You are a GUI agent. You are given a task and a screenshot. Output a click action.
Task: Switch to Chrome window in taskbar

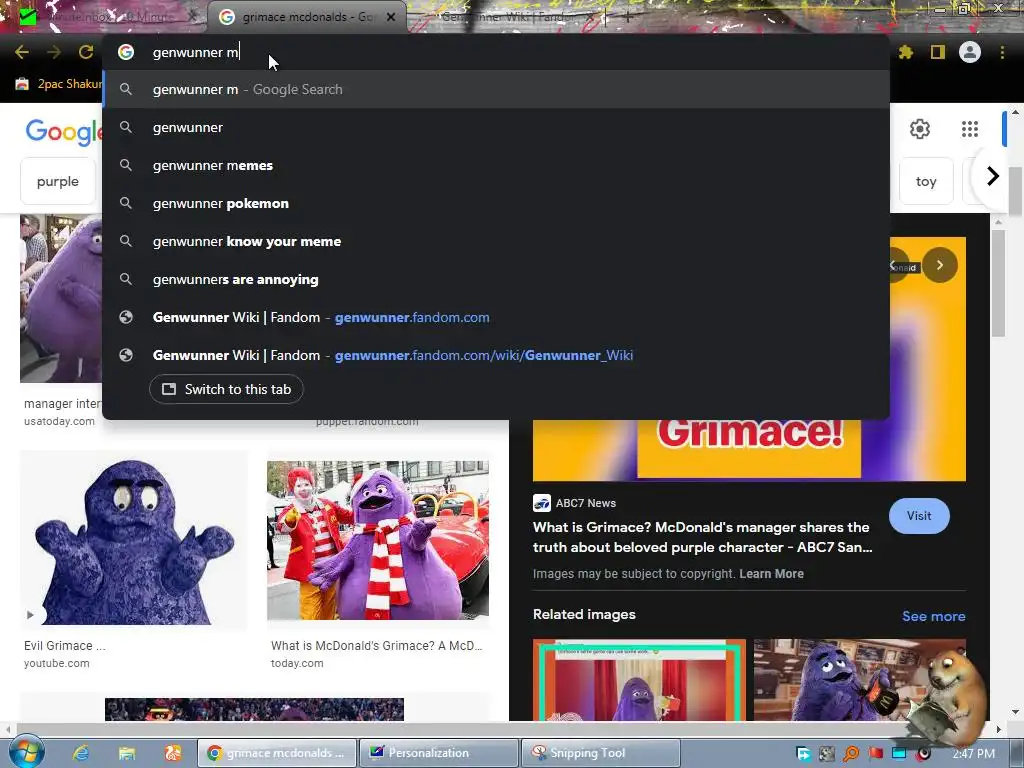(277, 753)
